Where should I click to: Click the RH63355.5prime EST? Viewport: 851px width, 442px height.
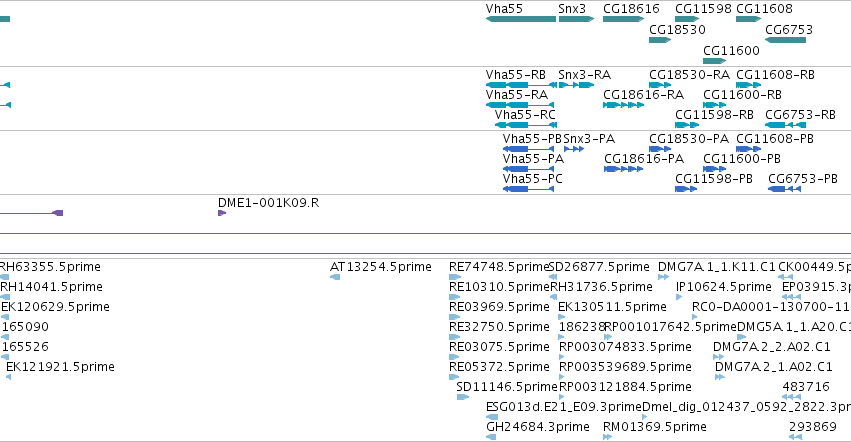[x=4, y=277]
